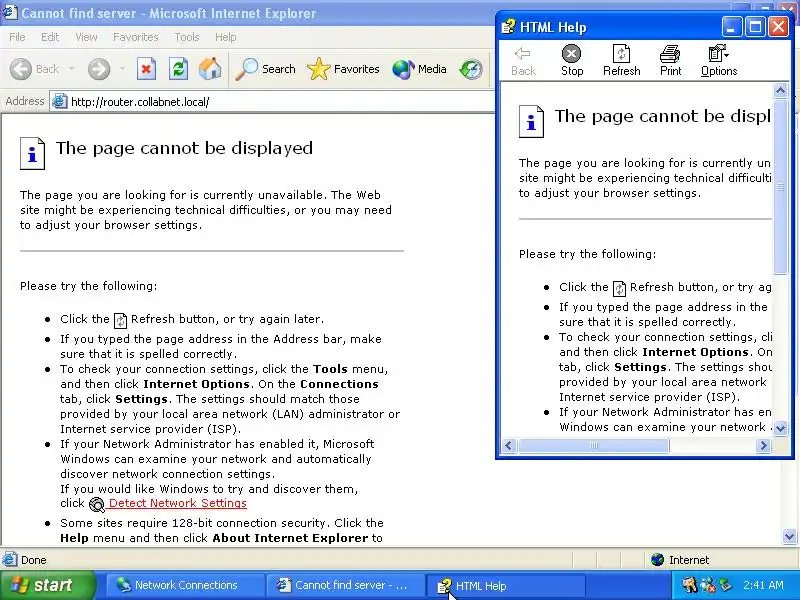This screenshot has height=600, width=800.
Task: Click the horizontal scrollbar thumb in HTML Help
Action: [x=593, y=445]
